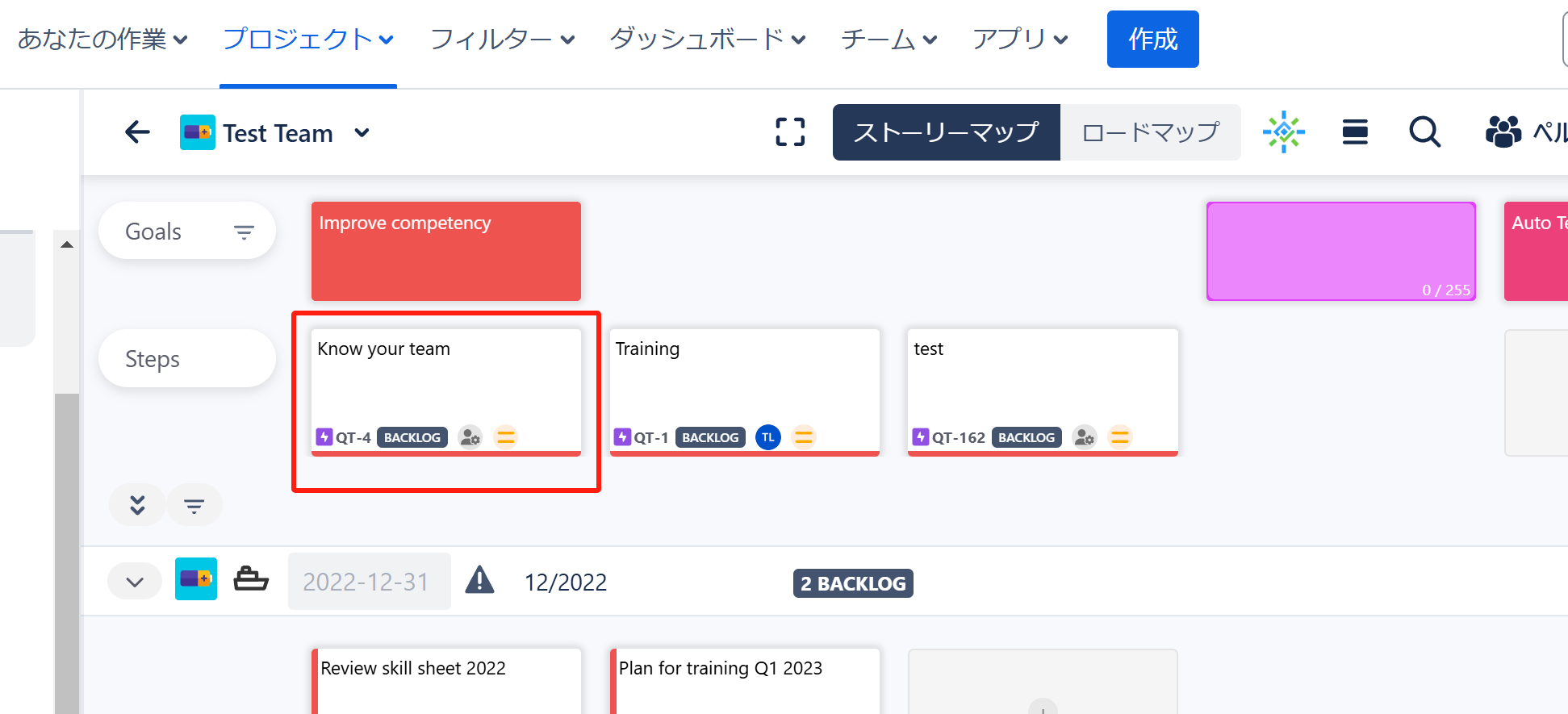The image size is (1568, 714).
Task: Click the search magnifier icon
Action: pos(1424,132)
